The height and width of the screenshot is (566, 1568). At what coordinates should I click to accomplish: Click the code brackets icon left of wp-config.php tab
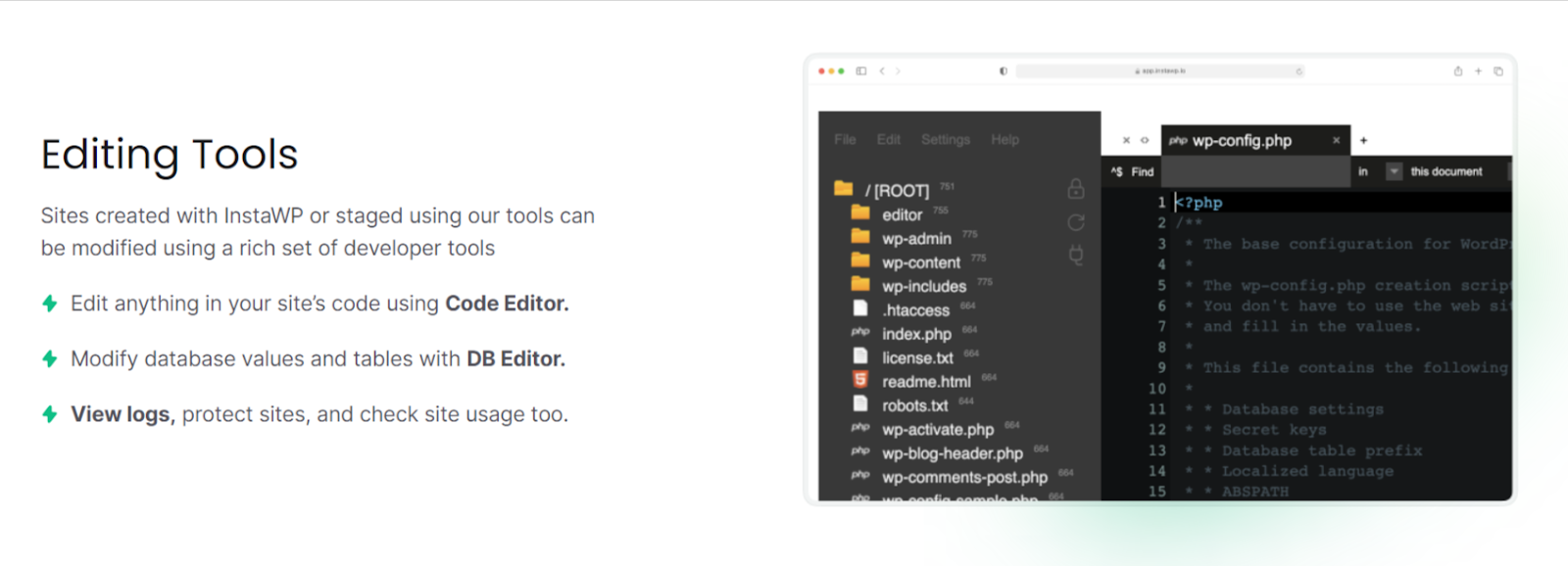[1145, 140]
